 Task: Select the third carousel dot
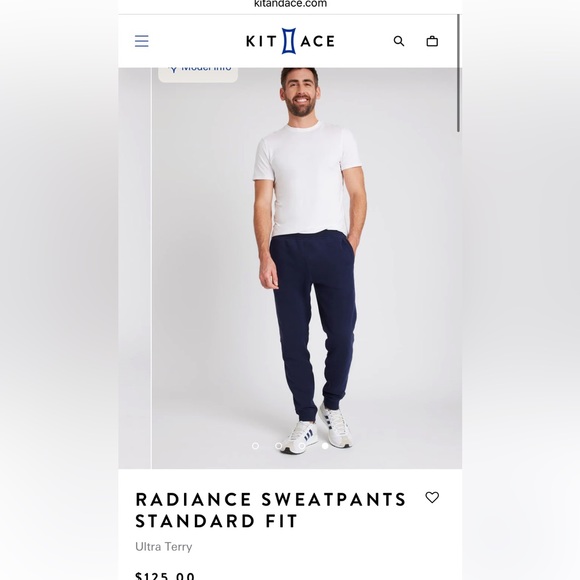[x=302, y=446]
